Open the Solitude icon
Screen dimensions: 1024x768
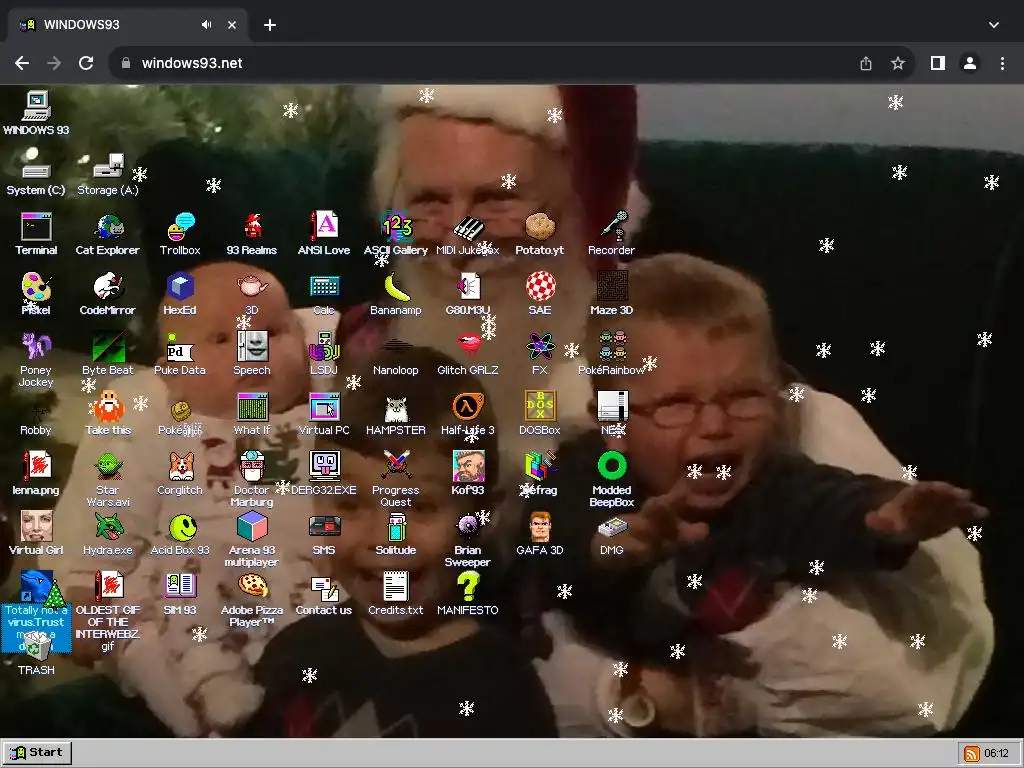[x=396, y=534]
